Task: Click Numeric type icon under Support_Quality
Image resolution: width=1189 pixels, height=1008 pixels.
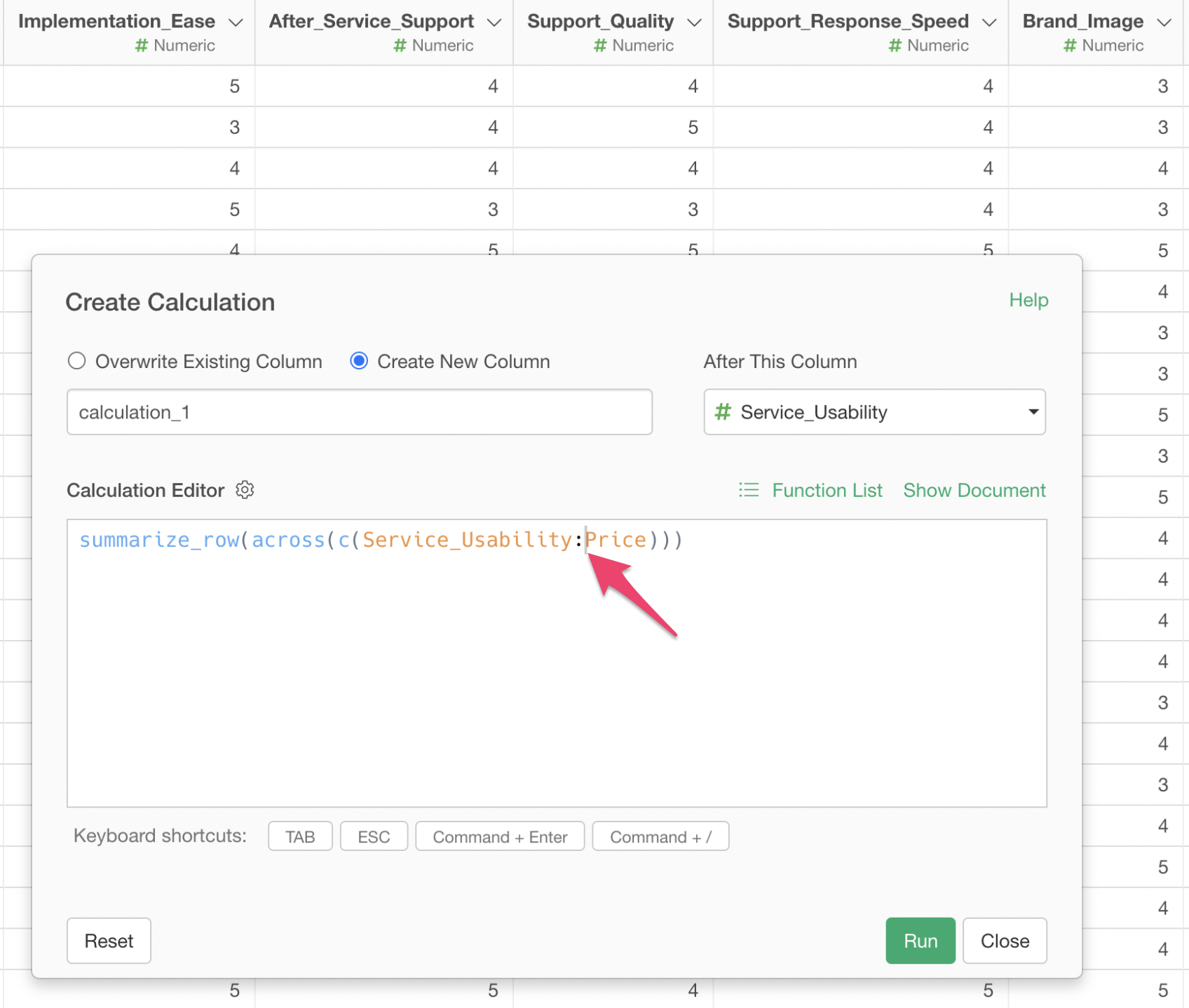Action: [600, 46]
